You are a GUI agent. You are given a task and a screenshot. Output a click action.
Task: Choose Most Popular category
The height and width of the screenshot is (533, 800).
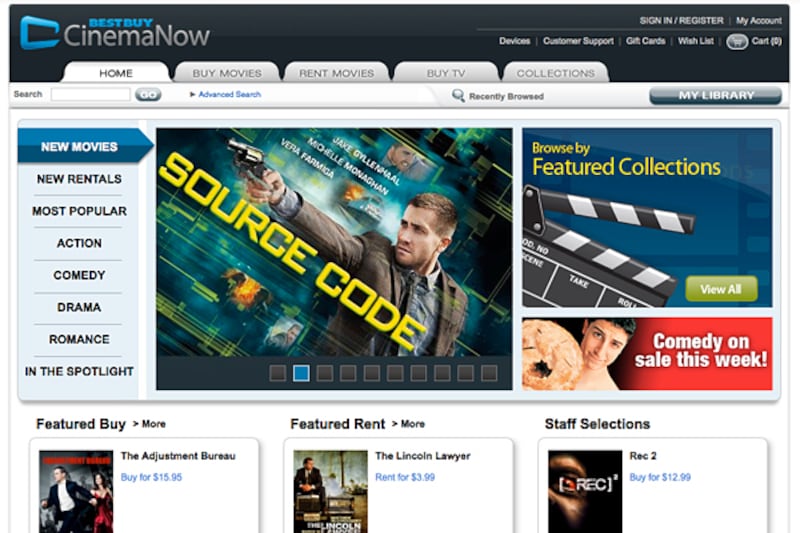point(79,211)
